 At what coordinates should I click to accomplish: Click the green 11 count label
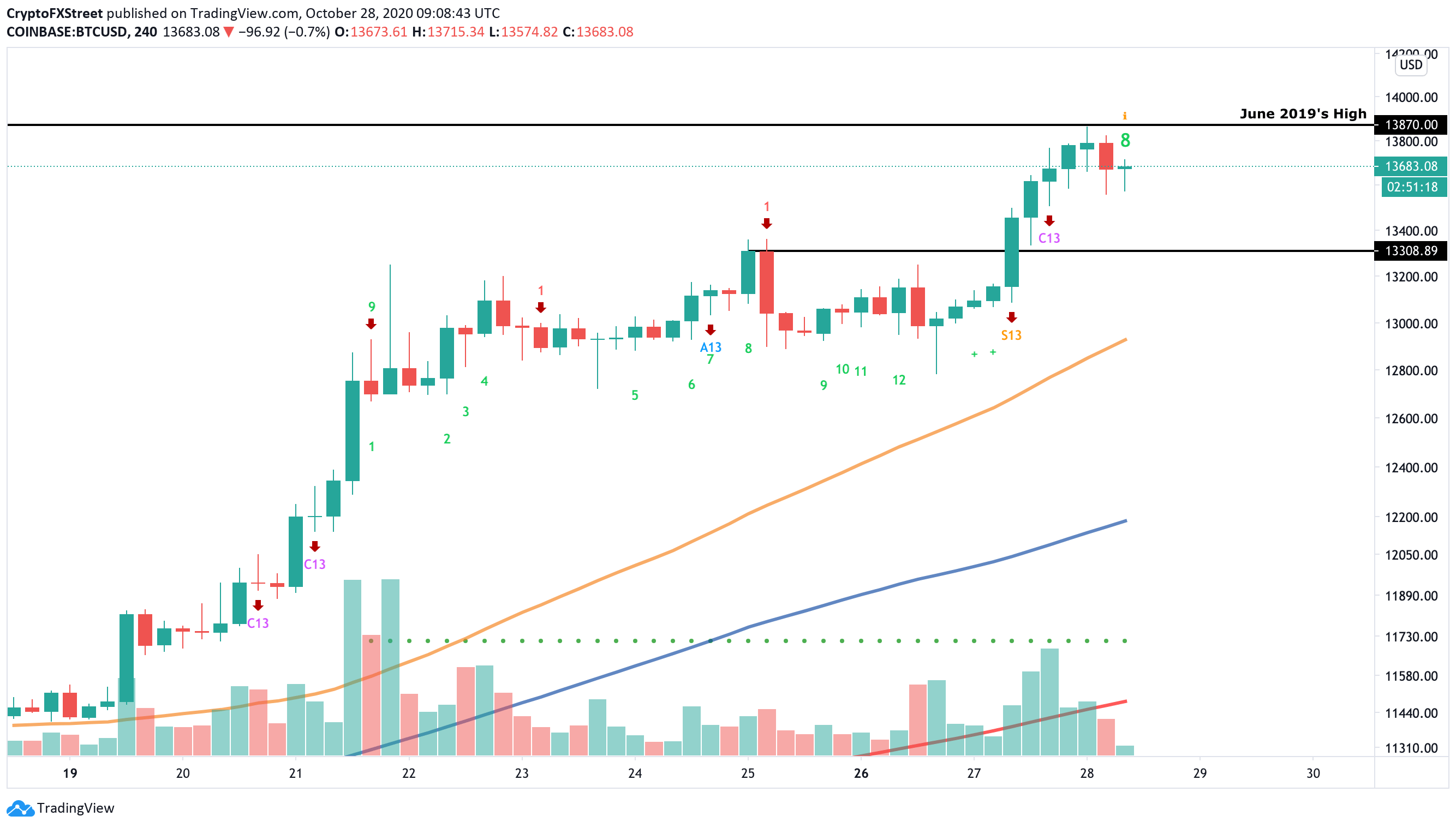click(x=860, y=372)
